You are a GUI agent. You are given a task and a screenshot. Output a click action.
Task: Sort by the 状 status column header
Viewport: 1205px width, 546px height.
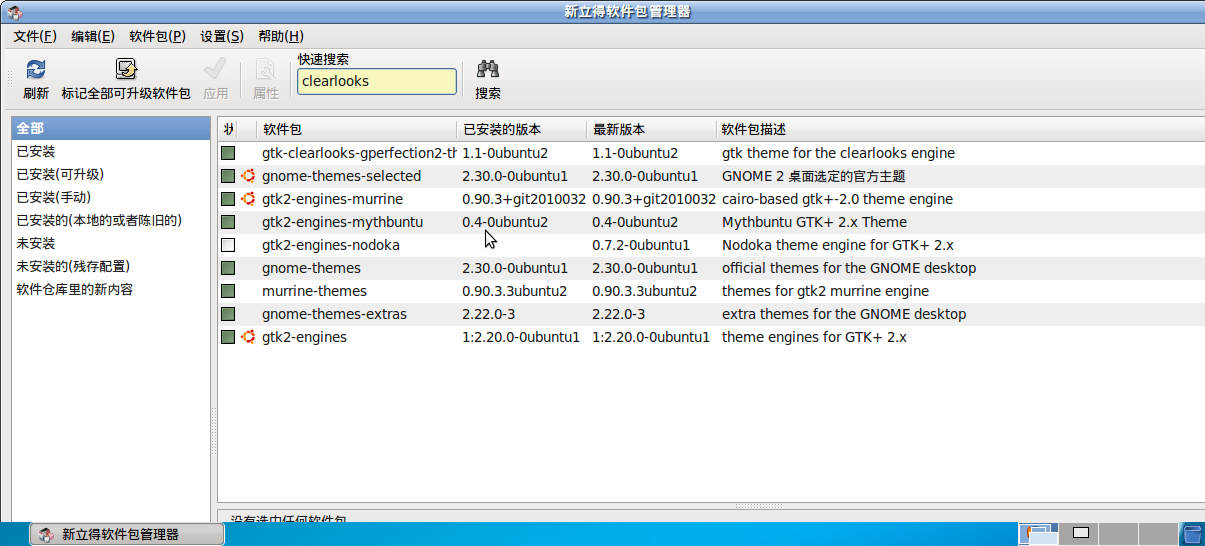click(229, 129)
